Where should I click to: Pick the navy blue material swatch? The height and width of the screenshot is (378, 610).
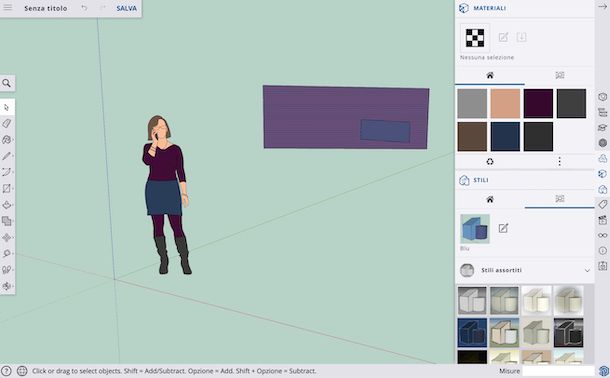(505, 136)
